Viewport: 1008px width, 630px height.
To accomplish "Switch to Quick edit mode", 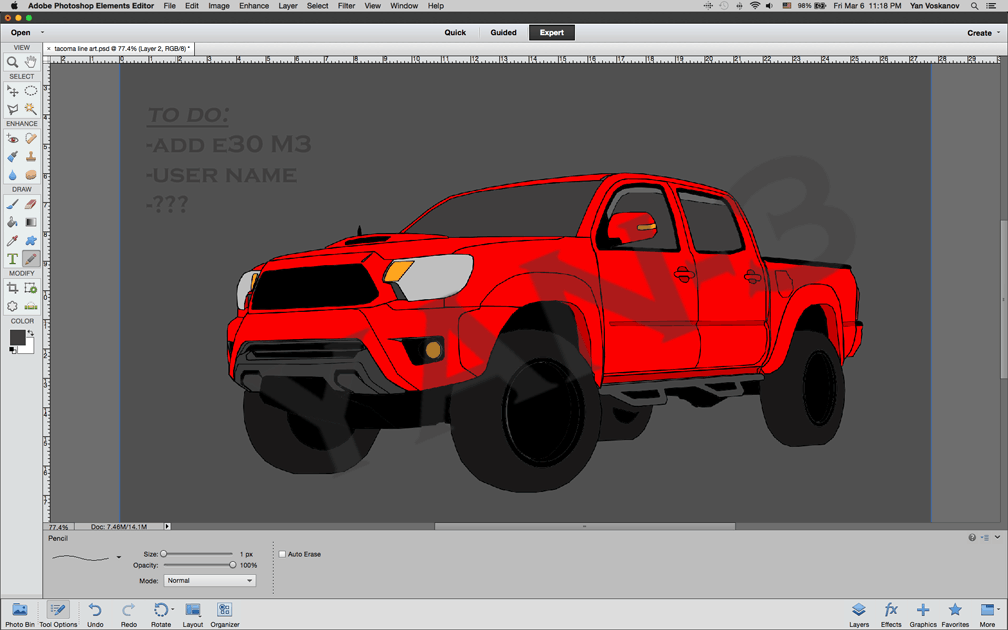I will point(455,33).
